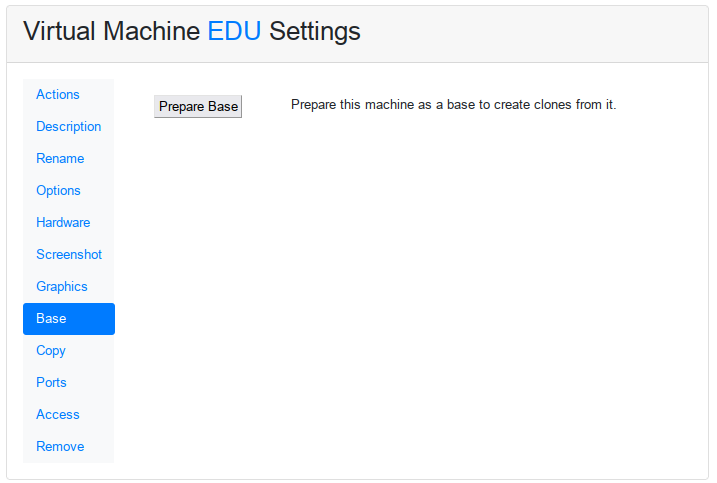Screen dimensions: 717x483
Task: Click the active Base tab
Action: click(69, 319)
